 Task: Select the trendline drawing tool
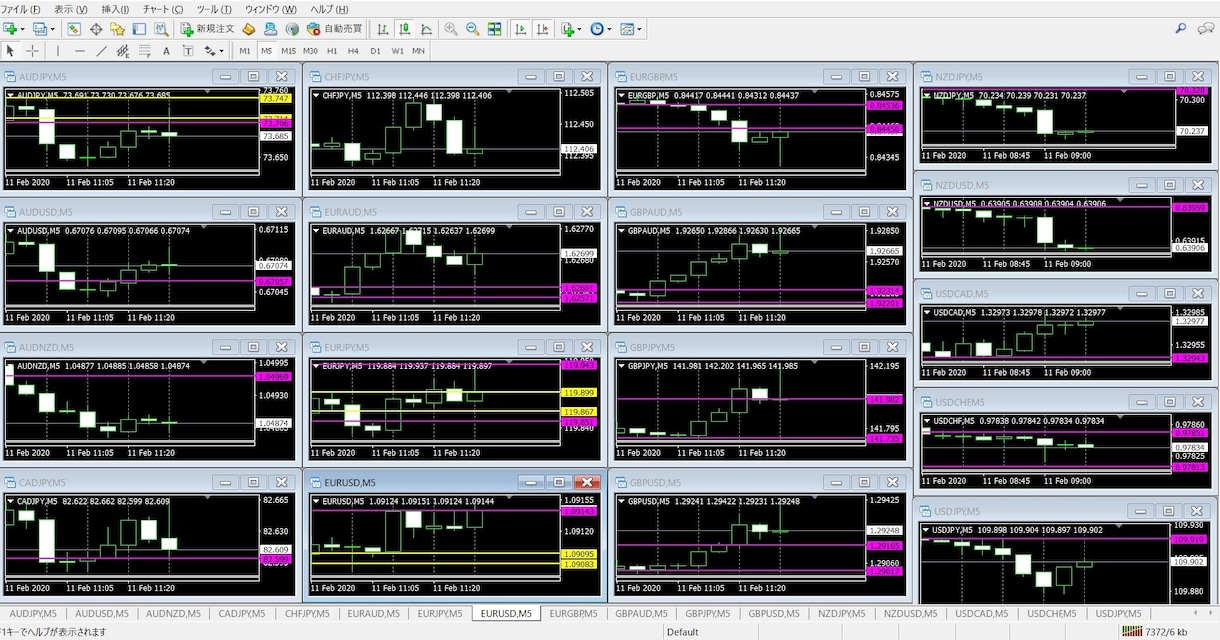(101, 51)
